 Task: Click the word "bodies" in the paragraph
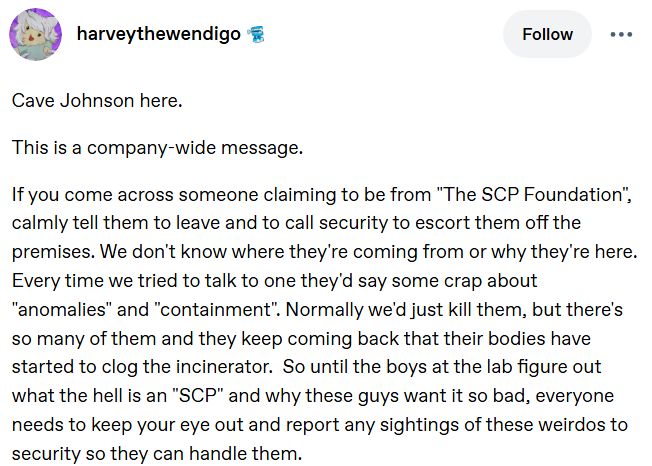pos(517,338)
